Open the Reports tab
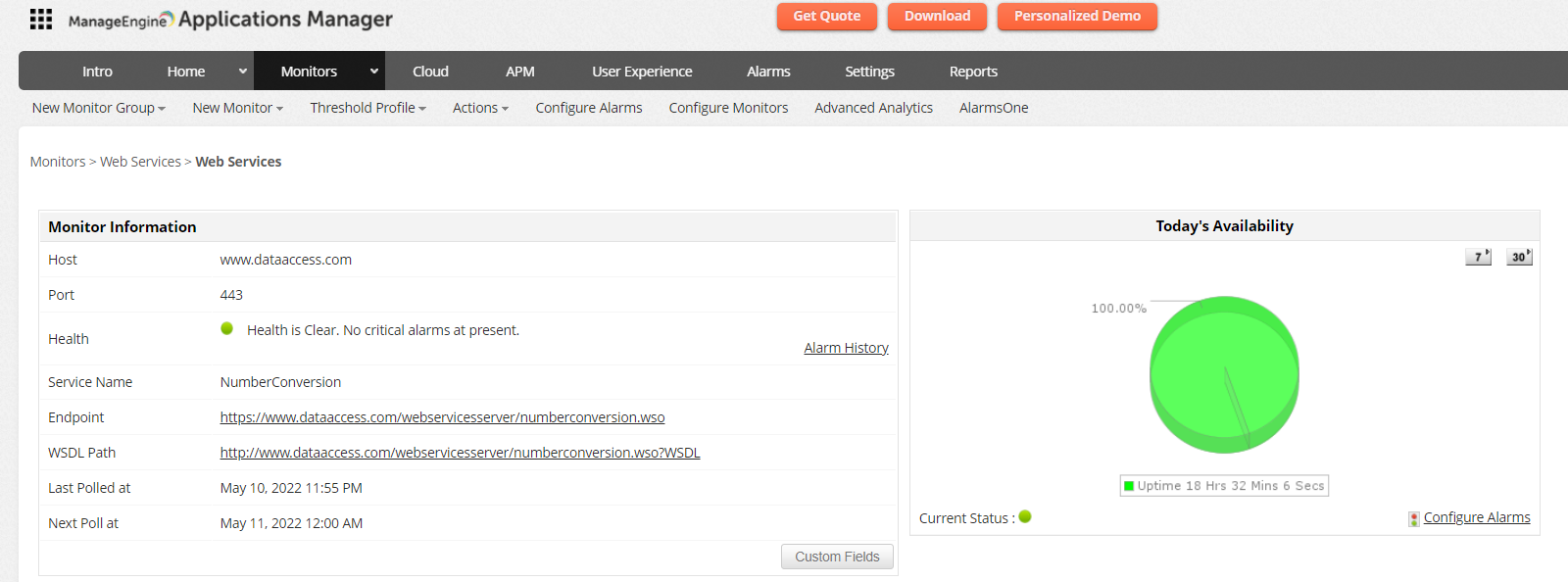 pos(973,72)
